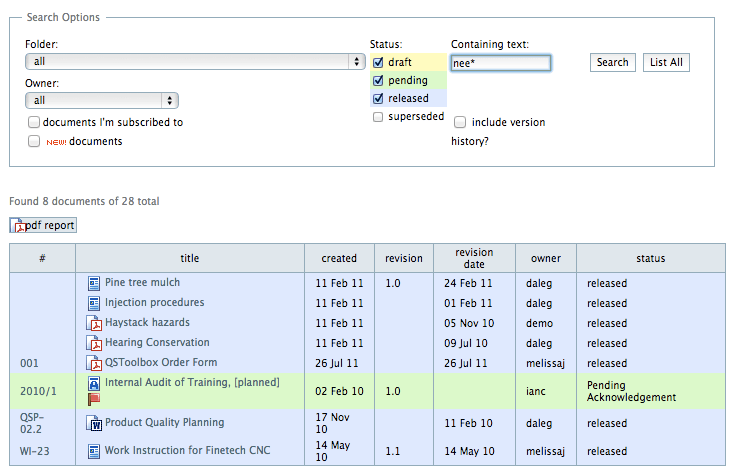Screen dimensions: 736x473
Task: Open Internal Audit of Training, [planned]
Action: click(x=192, y=382)
